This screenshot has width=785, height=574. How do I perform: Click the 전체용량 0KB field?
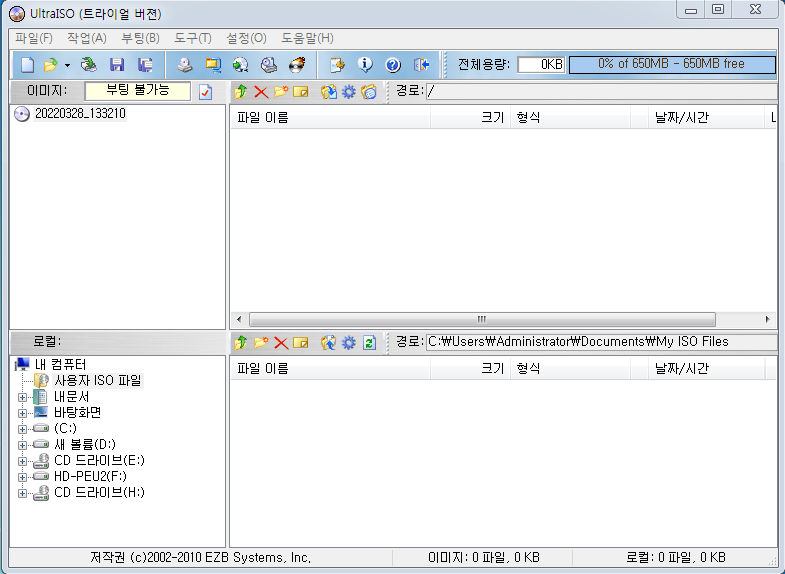pyautogui.click(x=541, y=65)
